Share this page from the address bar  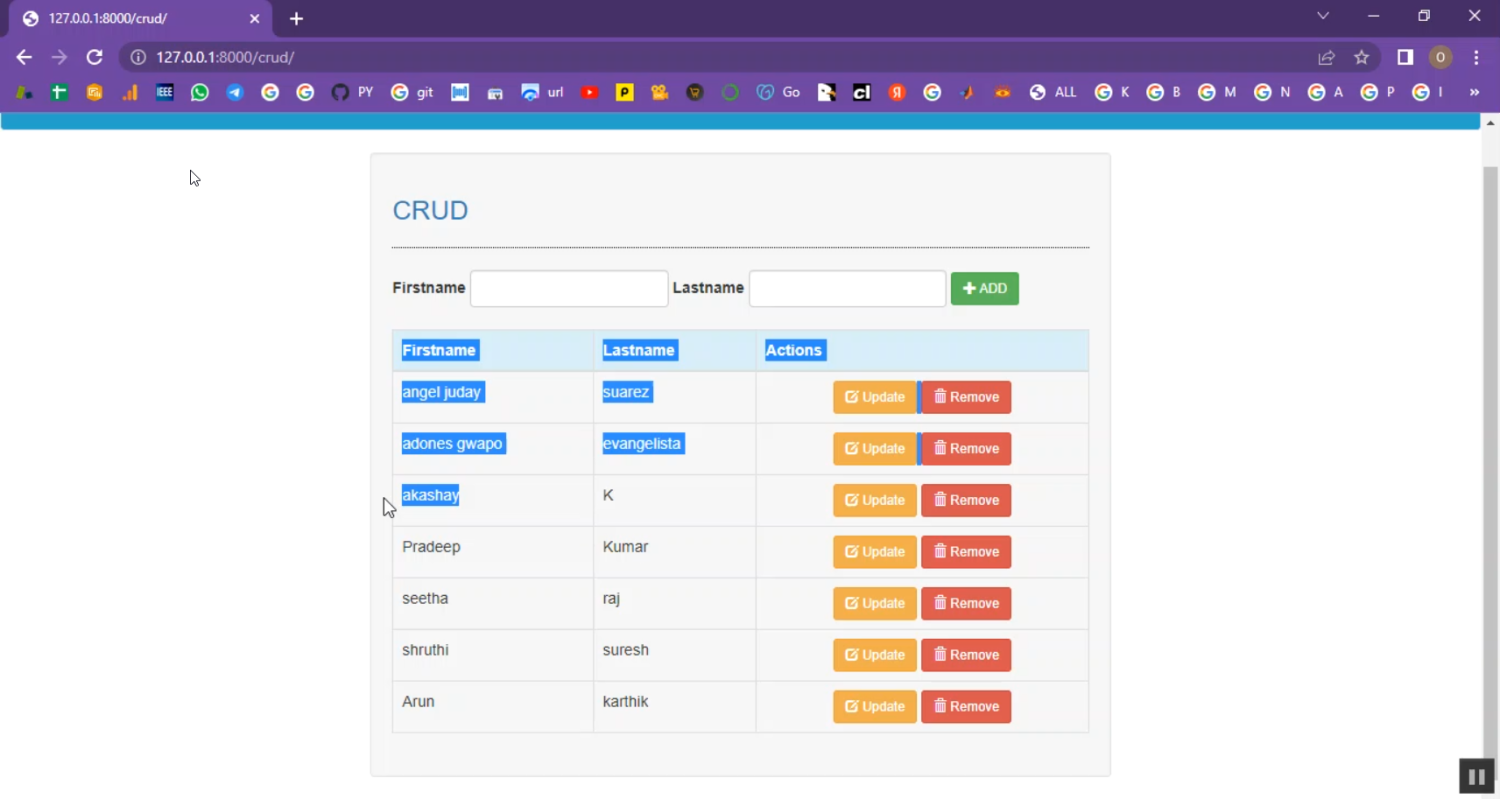click(x=1326, y=57)
